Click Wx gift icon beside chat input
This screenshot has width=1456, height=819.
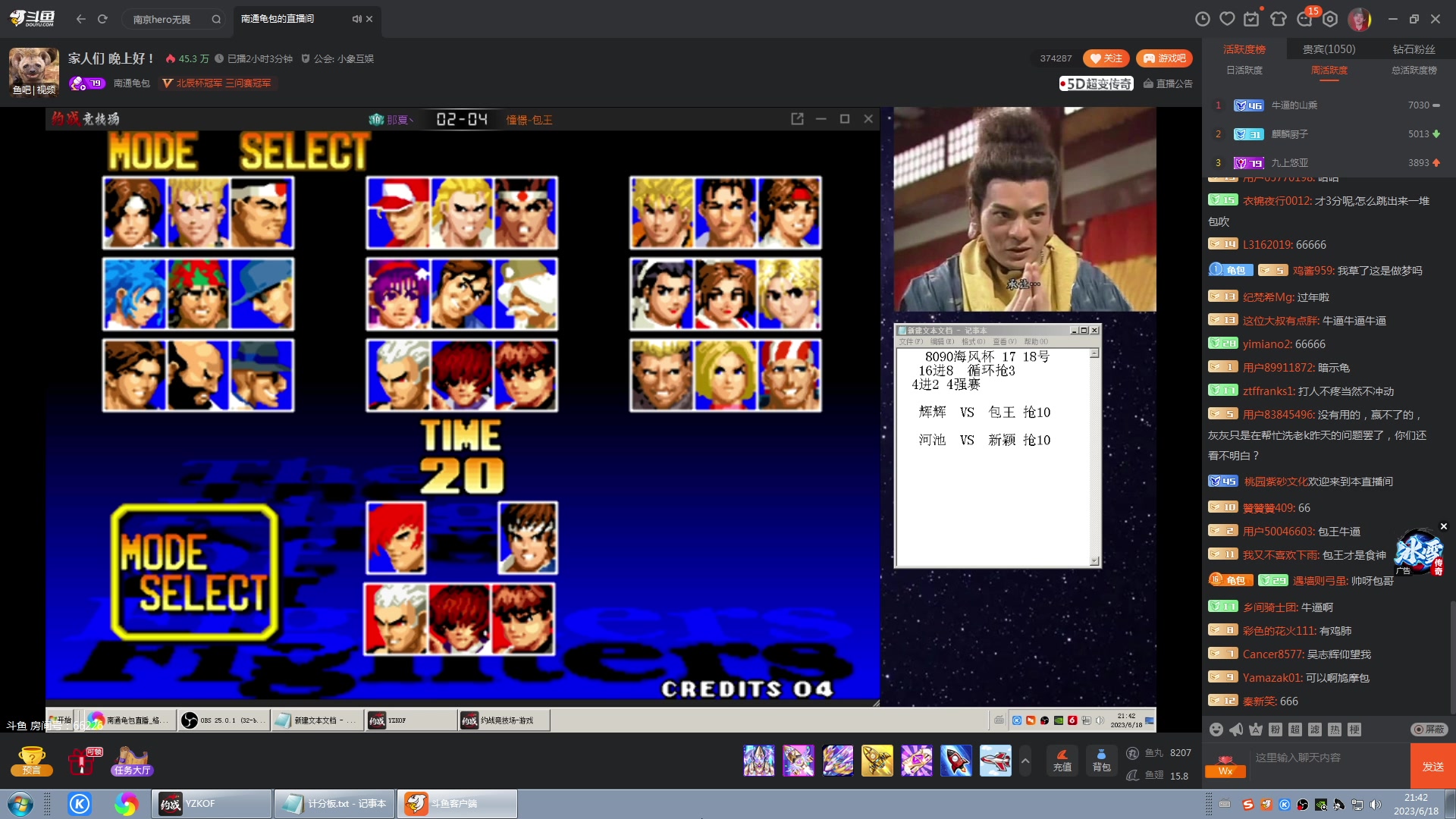click(1225, 766)
